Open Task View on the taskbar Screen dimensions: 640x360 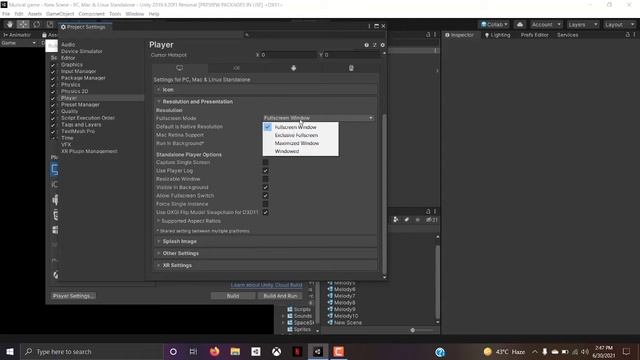[193, 351]
